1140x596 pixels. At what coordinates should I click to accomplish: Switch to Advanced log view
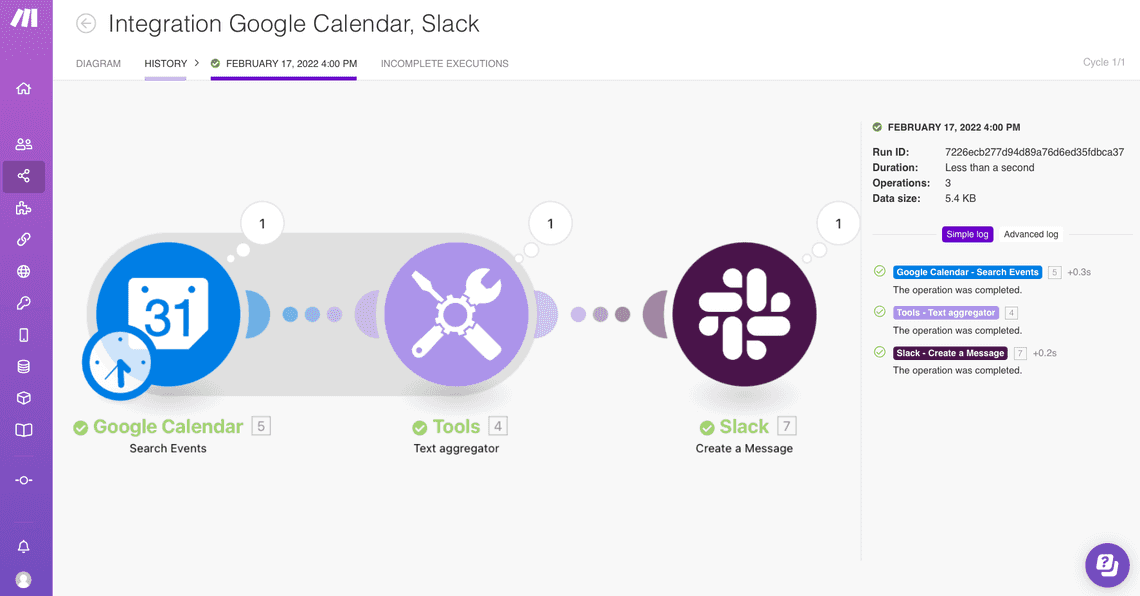(1030, 234)
